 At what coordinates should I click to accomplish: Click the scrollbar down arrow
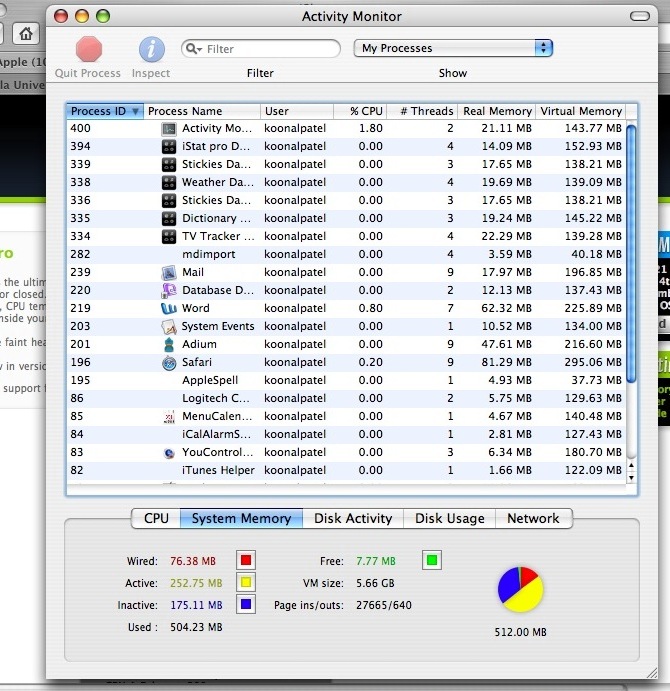(x=631, y=478)
